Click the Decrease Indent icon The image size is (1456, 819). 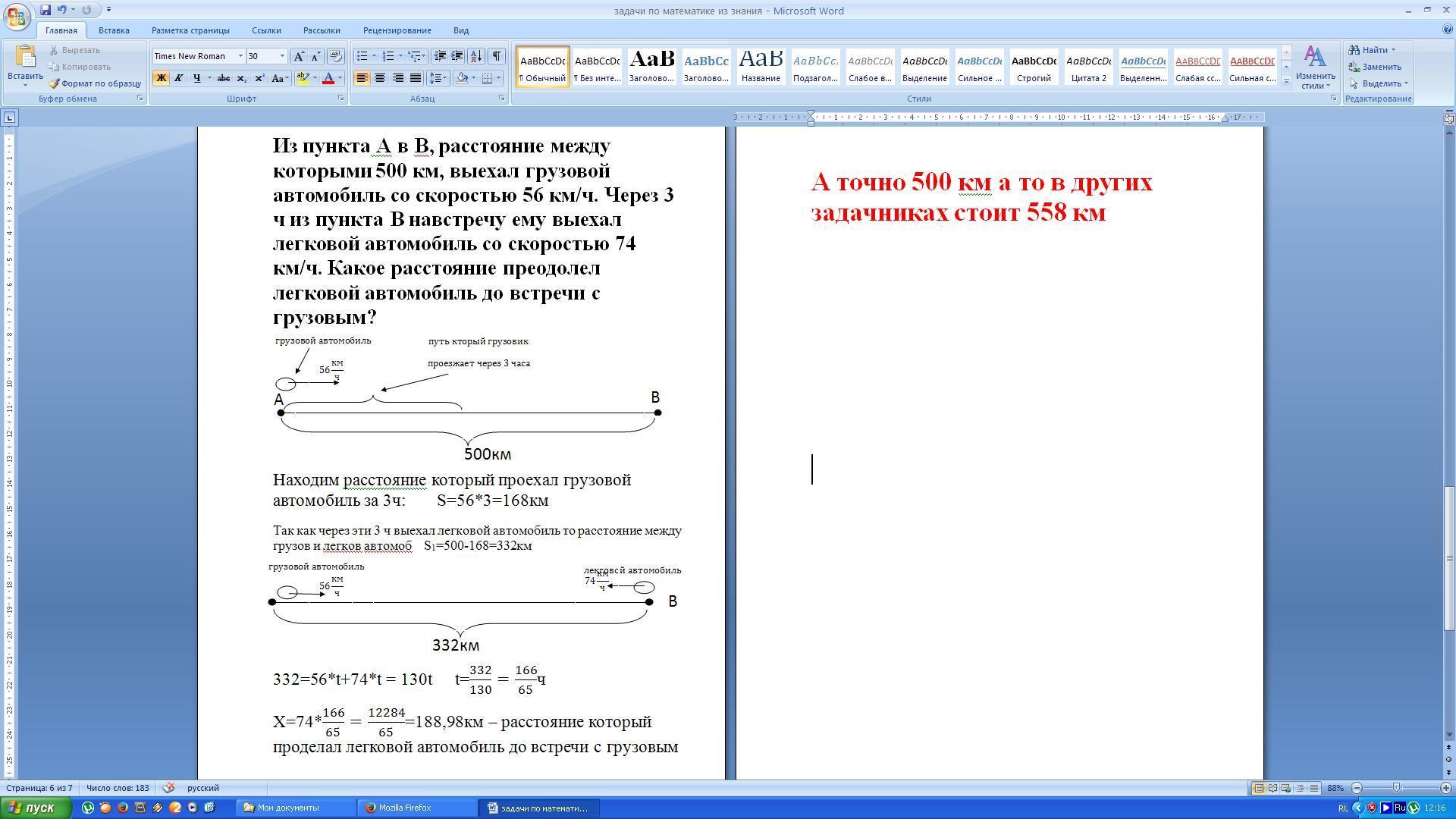pos(440,56)
